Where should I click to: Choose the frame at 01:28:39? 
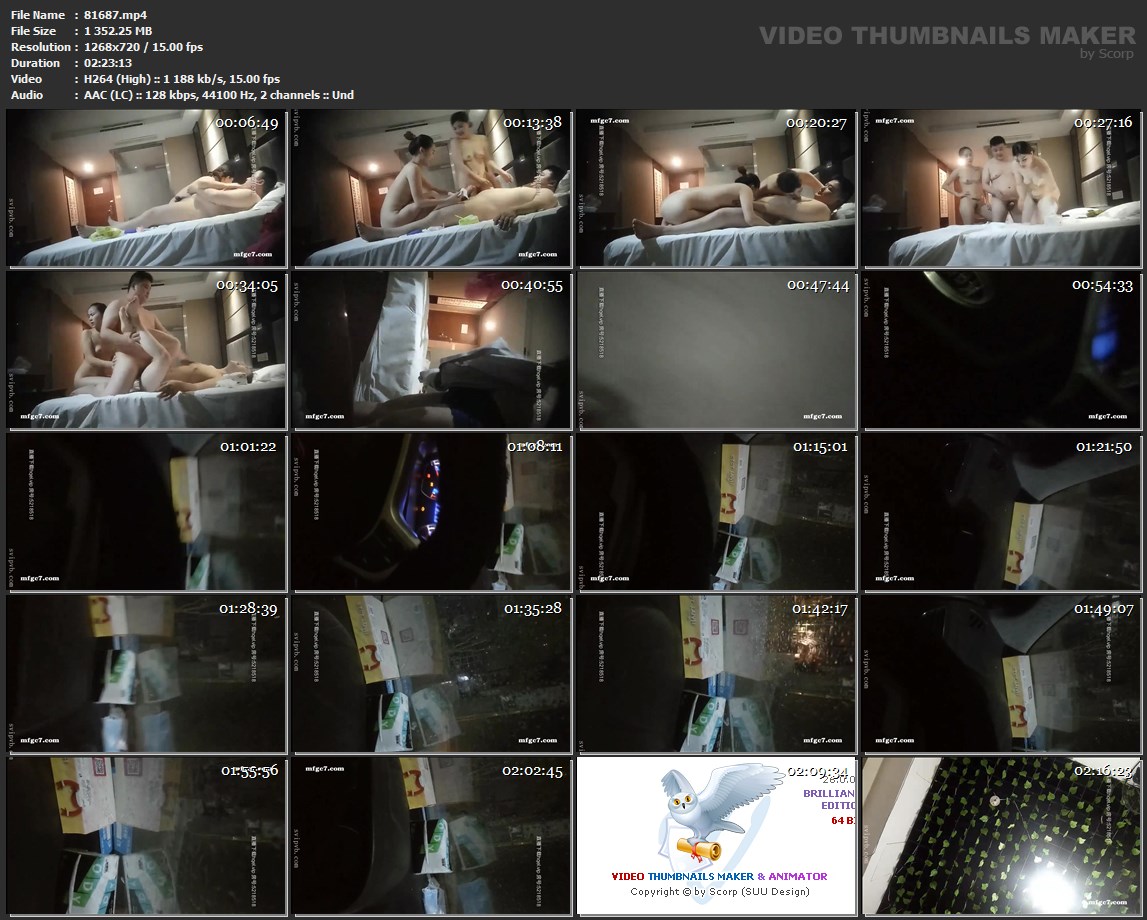coord(146,674)
